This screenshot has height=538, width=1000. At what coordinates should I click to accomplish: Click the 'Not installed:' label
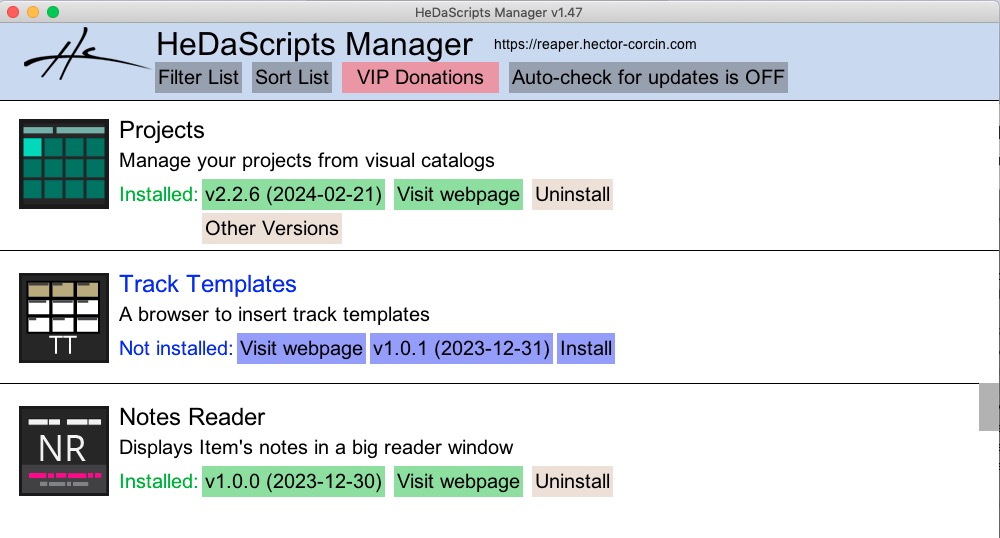[x=176, y=349]
